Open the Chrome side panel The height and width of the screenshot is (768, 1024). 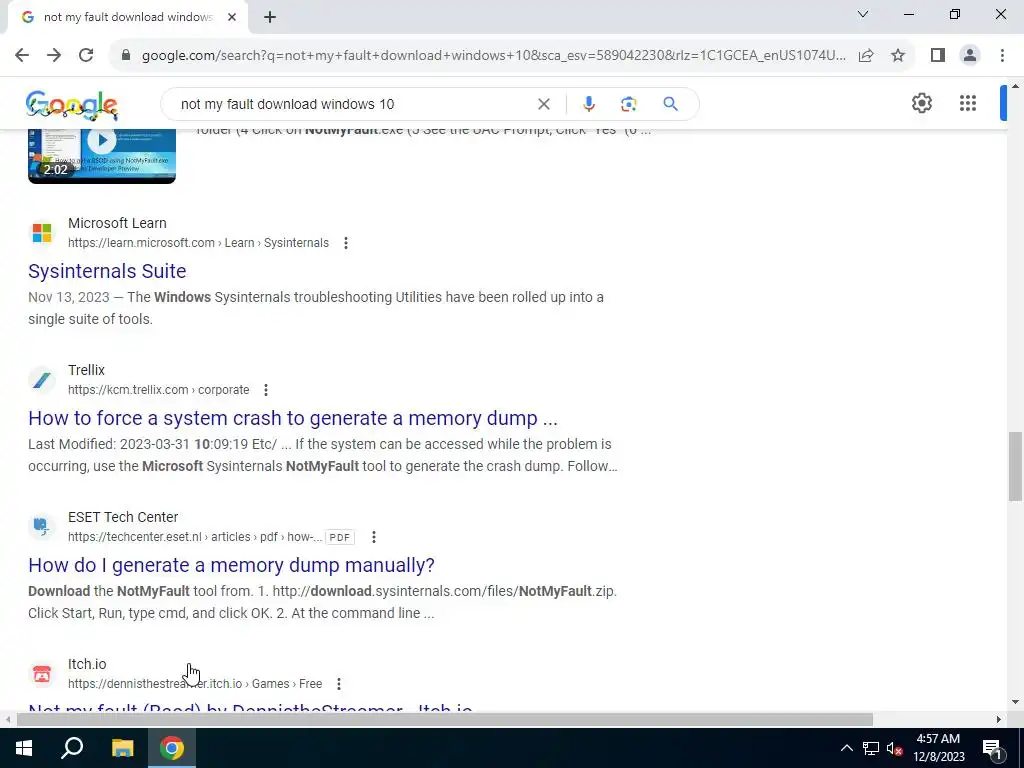coord(938,56)
